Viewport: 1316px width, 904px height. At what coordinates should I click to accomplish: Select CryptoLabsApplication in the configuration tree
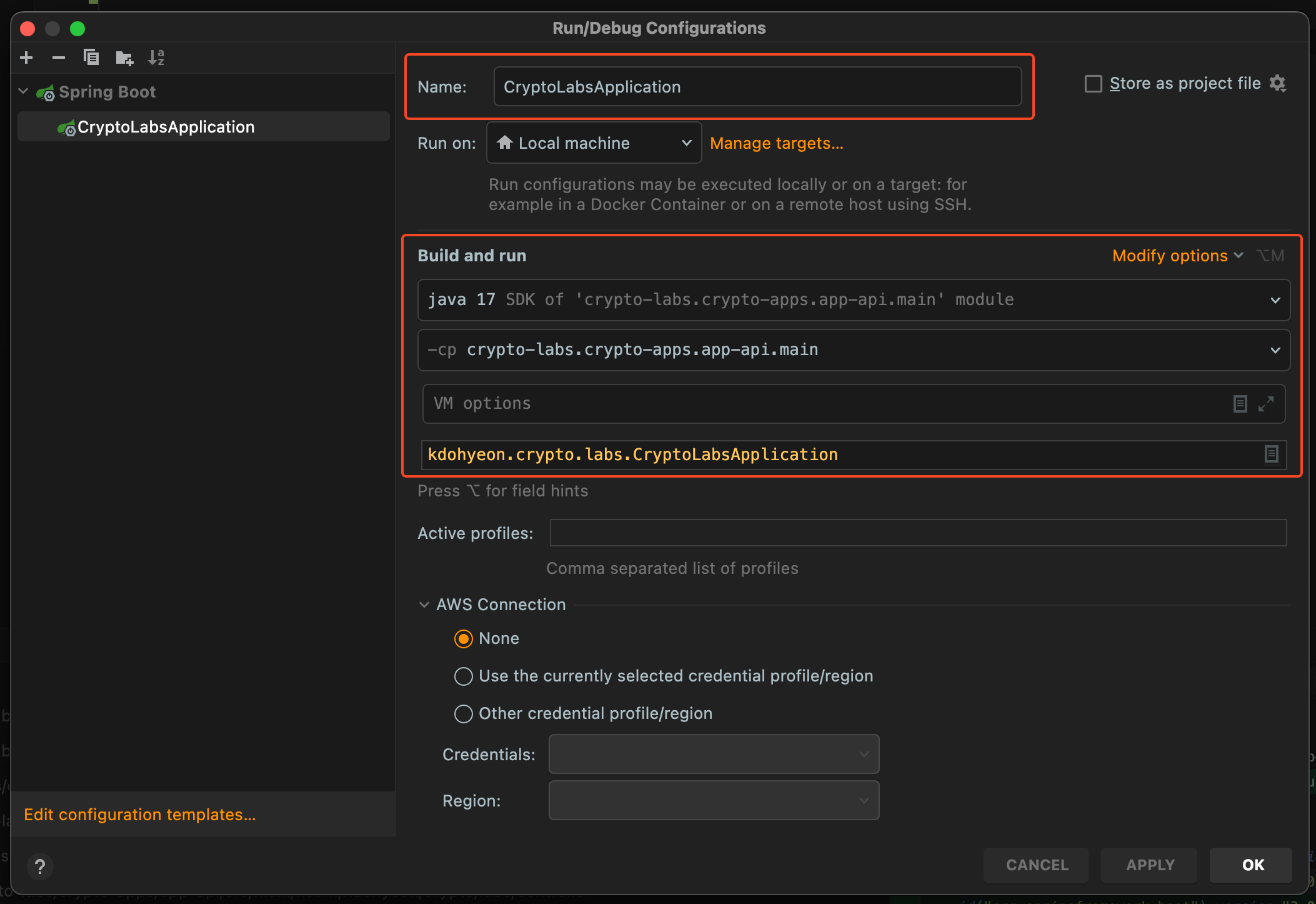click(166, 127)
